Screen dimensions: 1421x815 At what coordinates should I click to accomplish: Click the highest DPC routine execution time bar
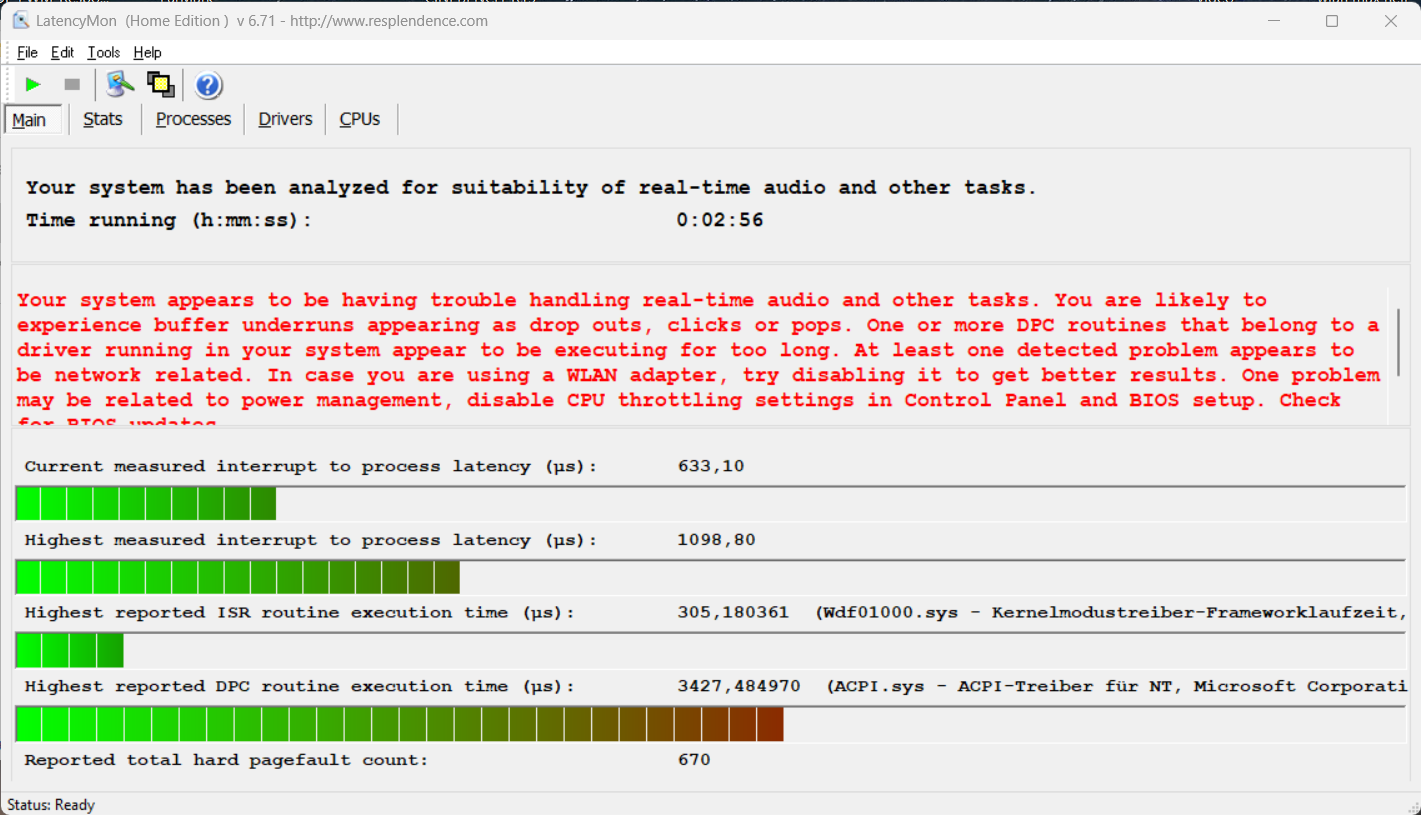click(x=399, y=724)
